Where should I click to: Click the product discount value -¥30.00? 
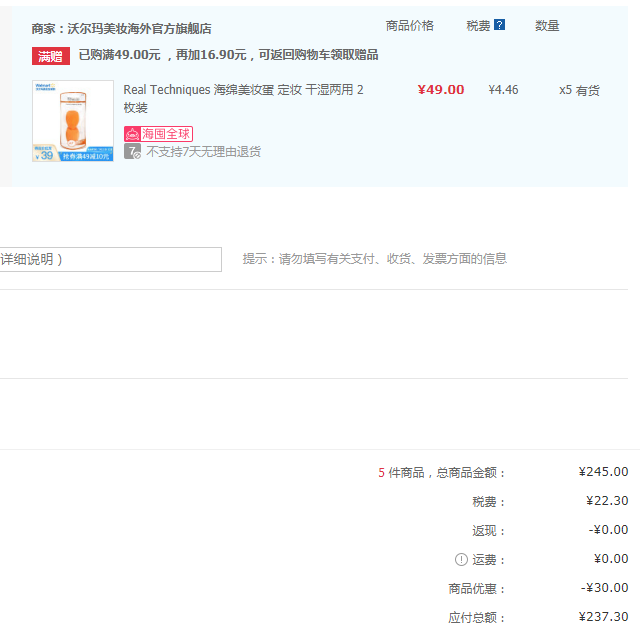coord(604,588)
